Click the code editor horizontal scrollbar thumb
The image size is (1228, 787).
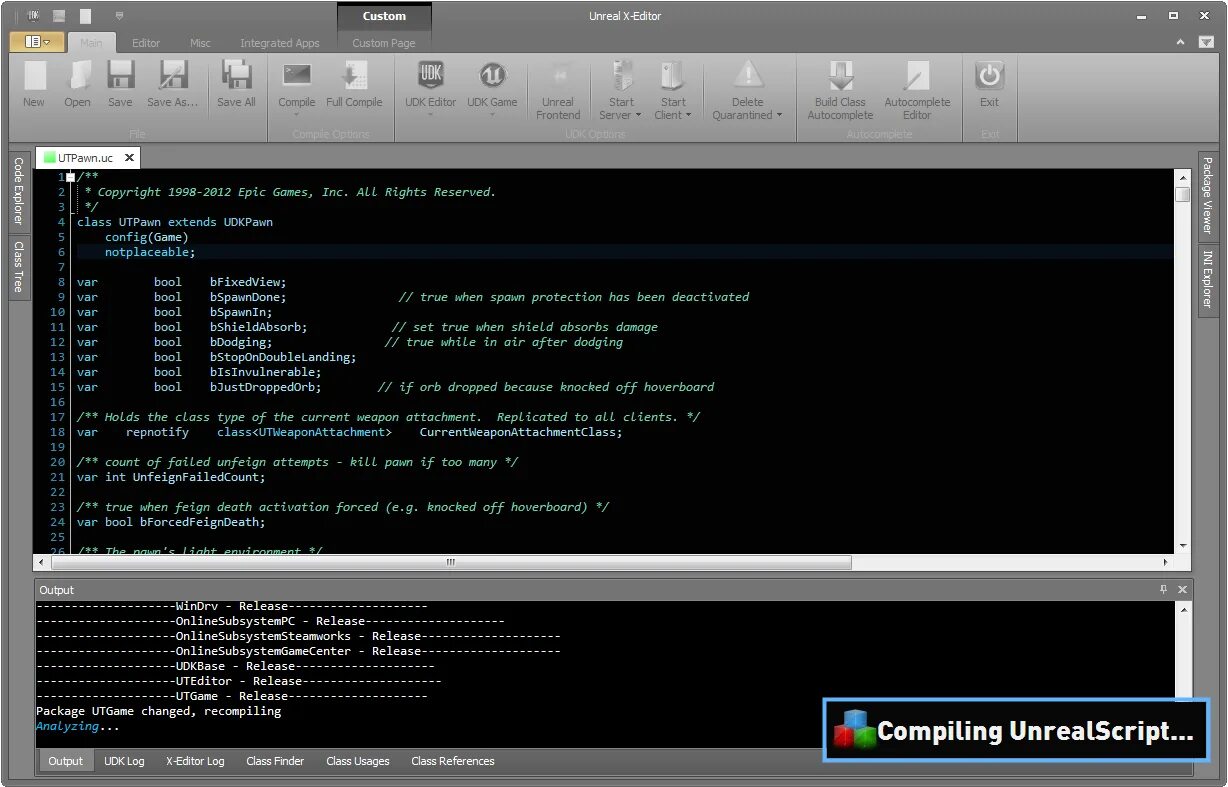[450, 562]
